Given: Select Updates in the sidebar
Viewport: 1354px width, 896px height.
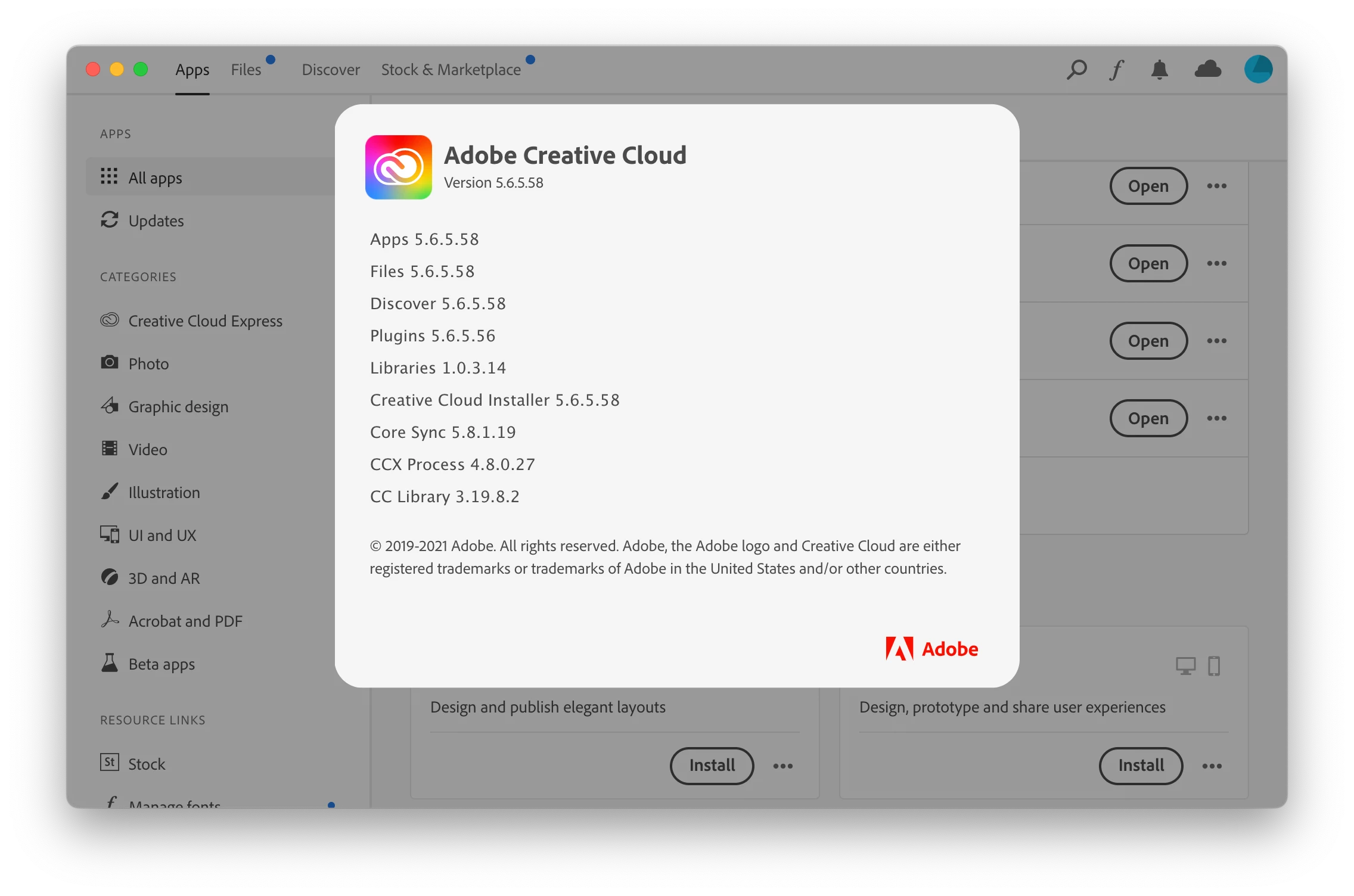Looking at the screenshot, I should click(x=156, y=221).
